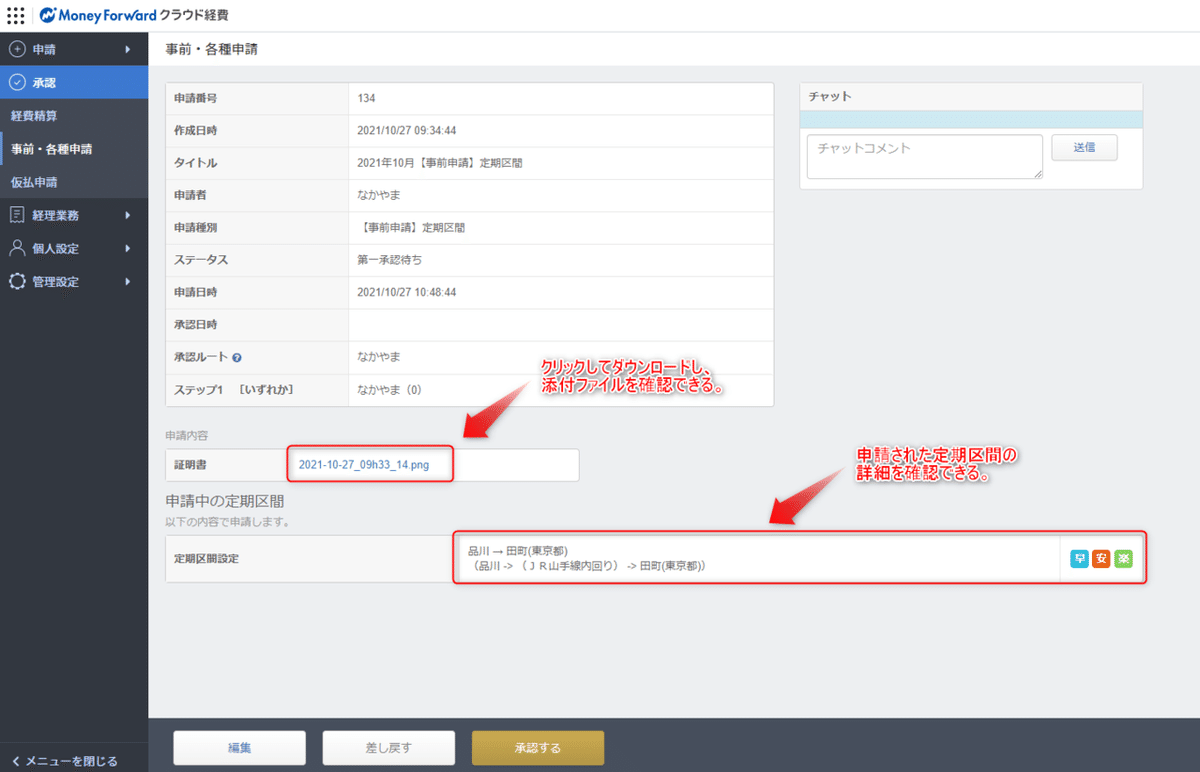Expand the 経理業務 submenu arrow

coord(128,215)
